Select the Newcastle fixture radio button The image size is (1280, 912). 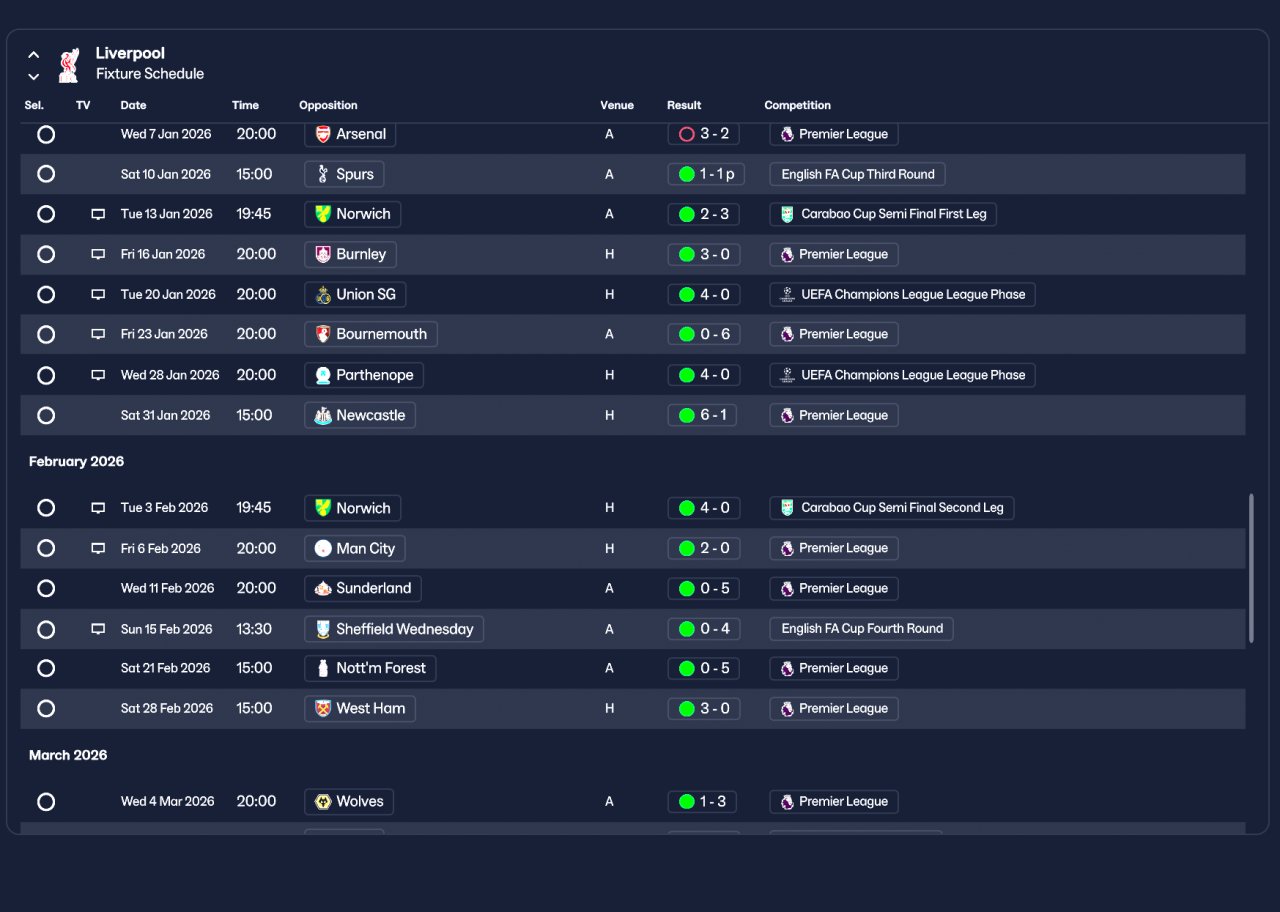click(46, 415)
